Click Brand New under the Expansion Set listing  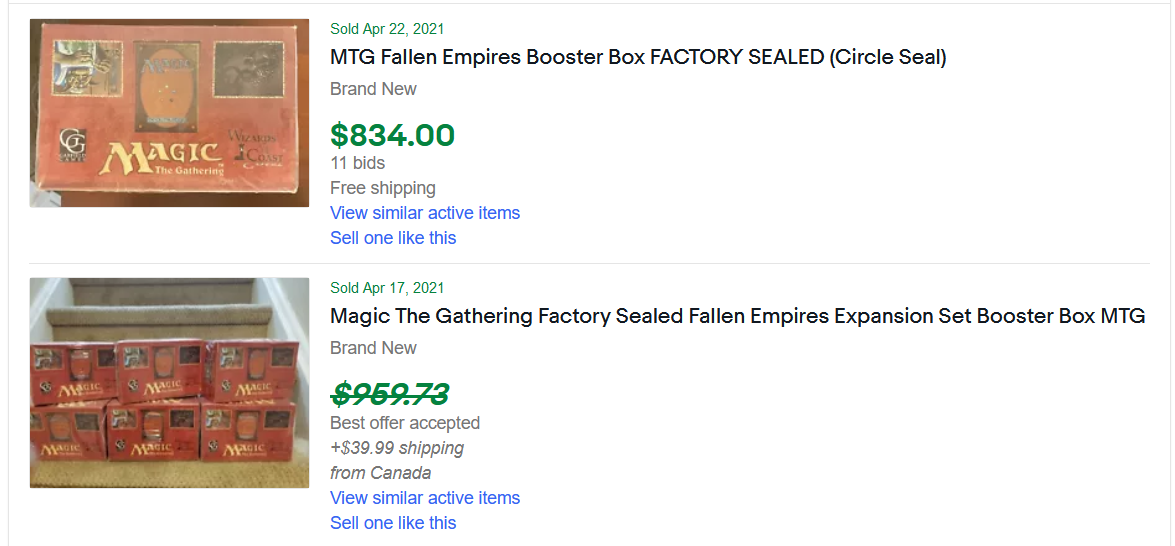(x=373, y=348)
